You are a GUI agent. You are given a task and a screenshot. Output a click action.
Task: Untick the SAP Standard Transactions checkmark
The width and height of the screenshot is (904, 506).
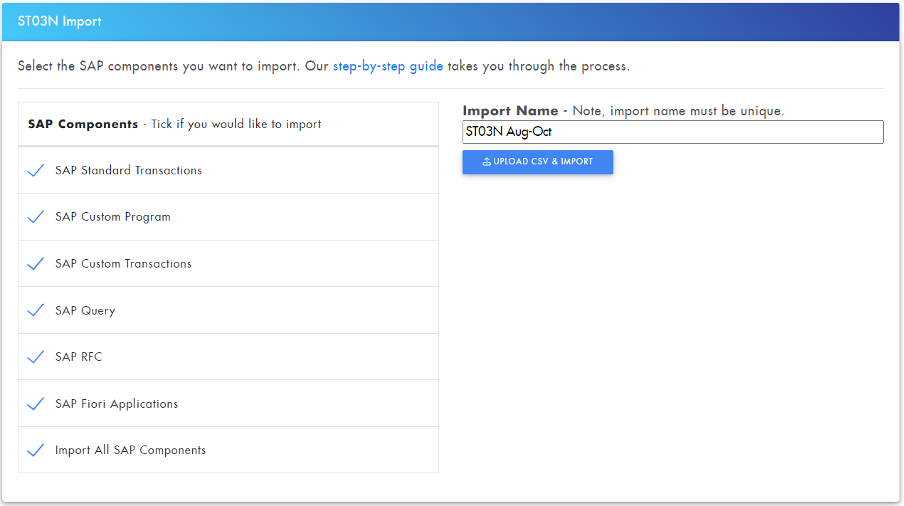35,171
